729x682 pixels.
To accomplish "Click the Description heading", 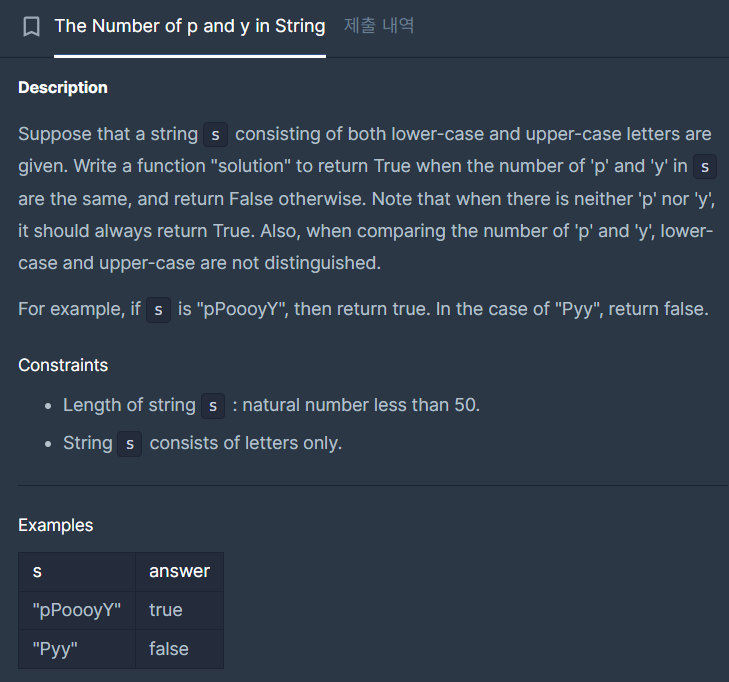I will click(63, 88).
